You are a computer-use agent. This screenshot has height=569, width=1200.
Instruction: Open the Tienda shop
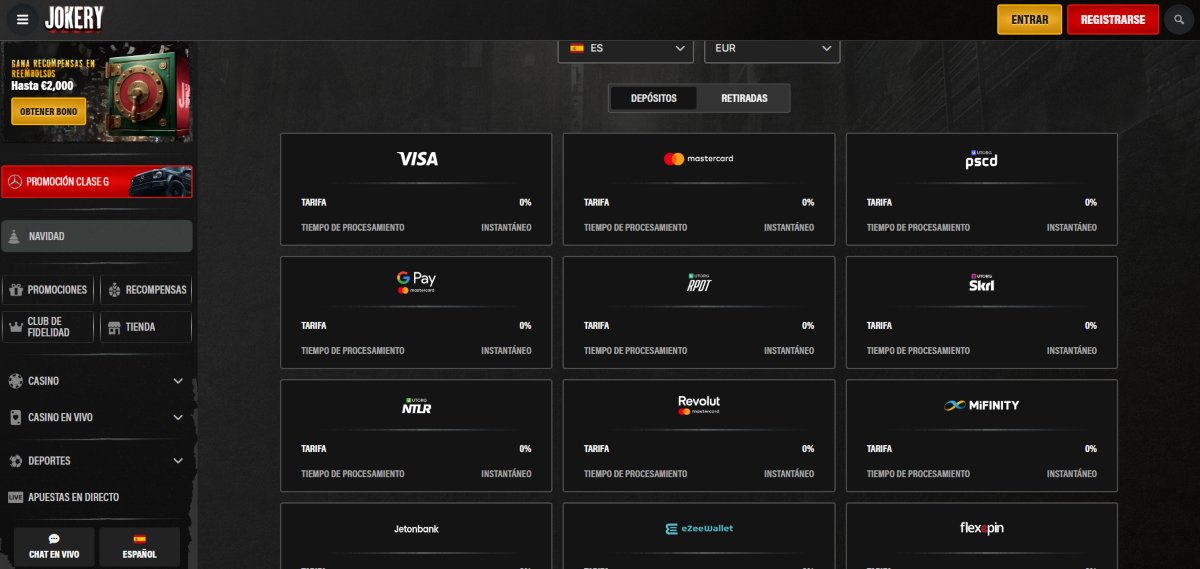point(146,327)
